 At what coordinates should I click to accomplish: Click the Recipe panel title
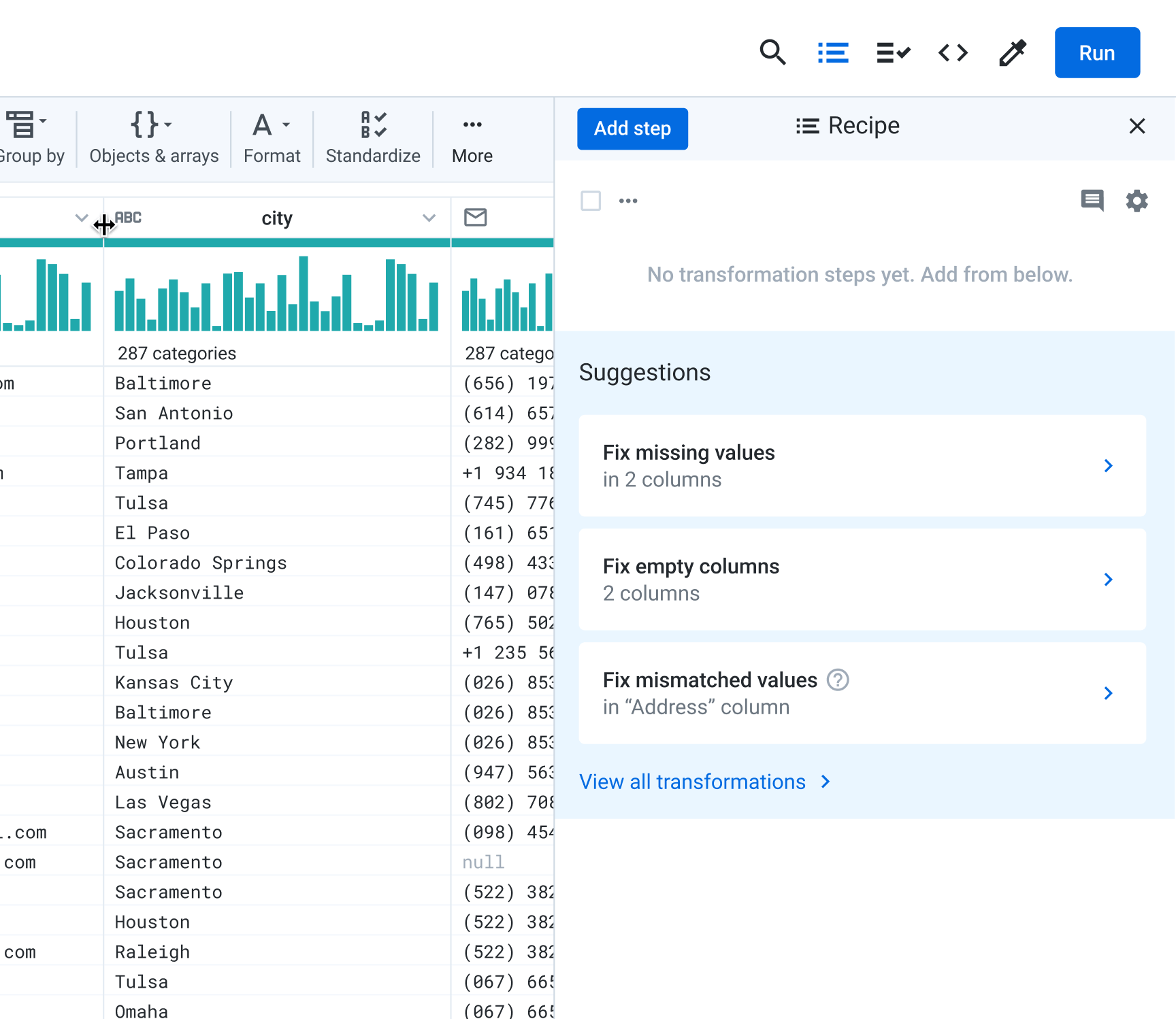point(848,126)
